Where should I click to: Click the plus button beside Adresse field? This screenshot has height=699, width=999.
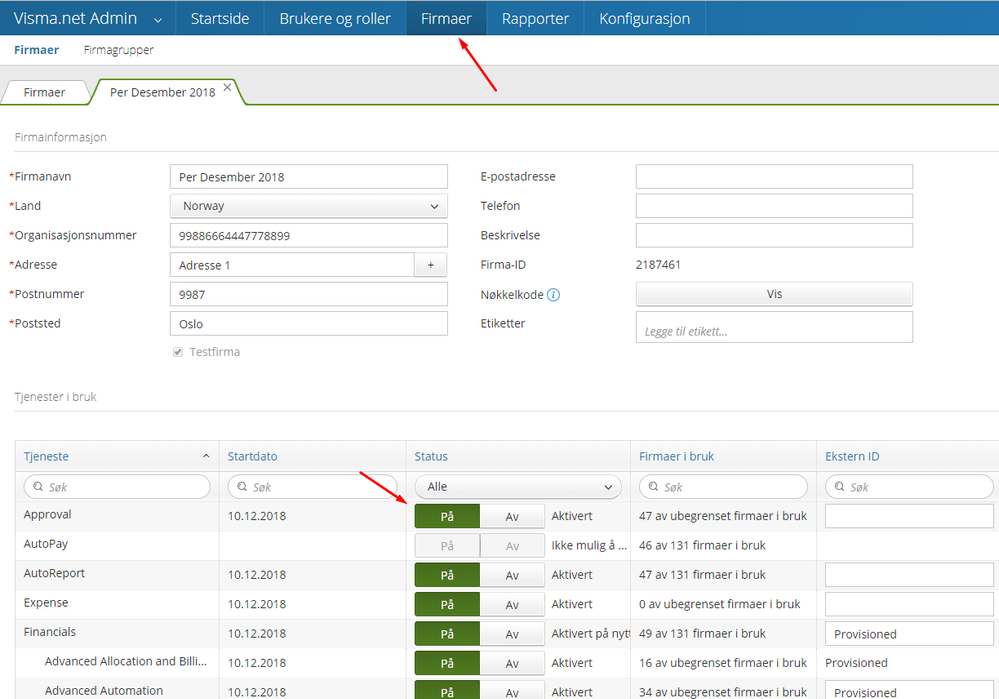[431, 265]
